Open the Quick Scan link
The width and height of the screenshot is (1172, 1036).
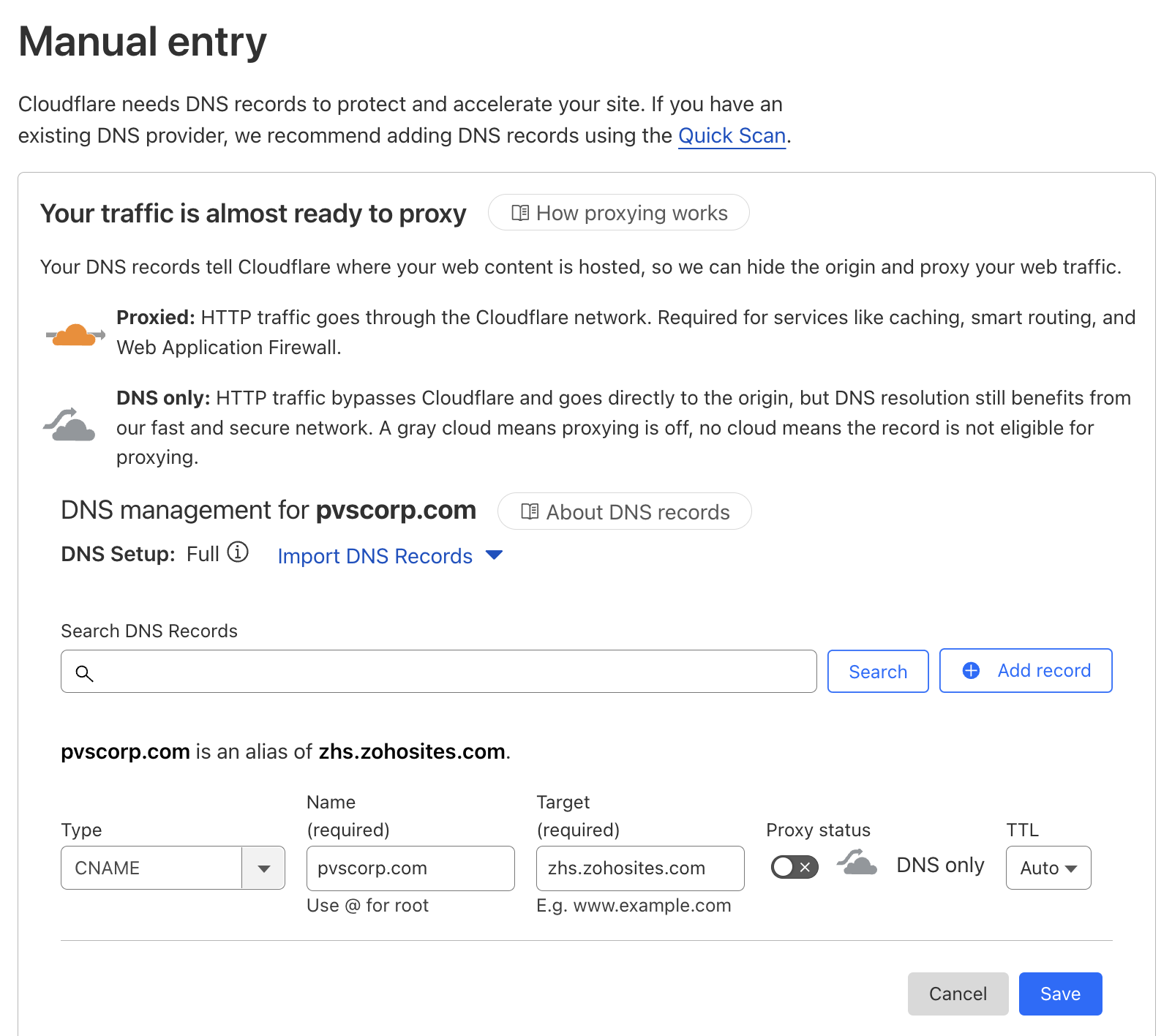732,136
